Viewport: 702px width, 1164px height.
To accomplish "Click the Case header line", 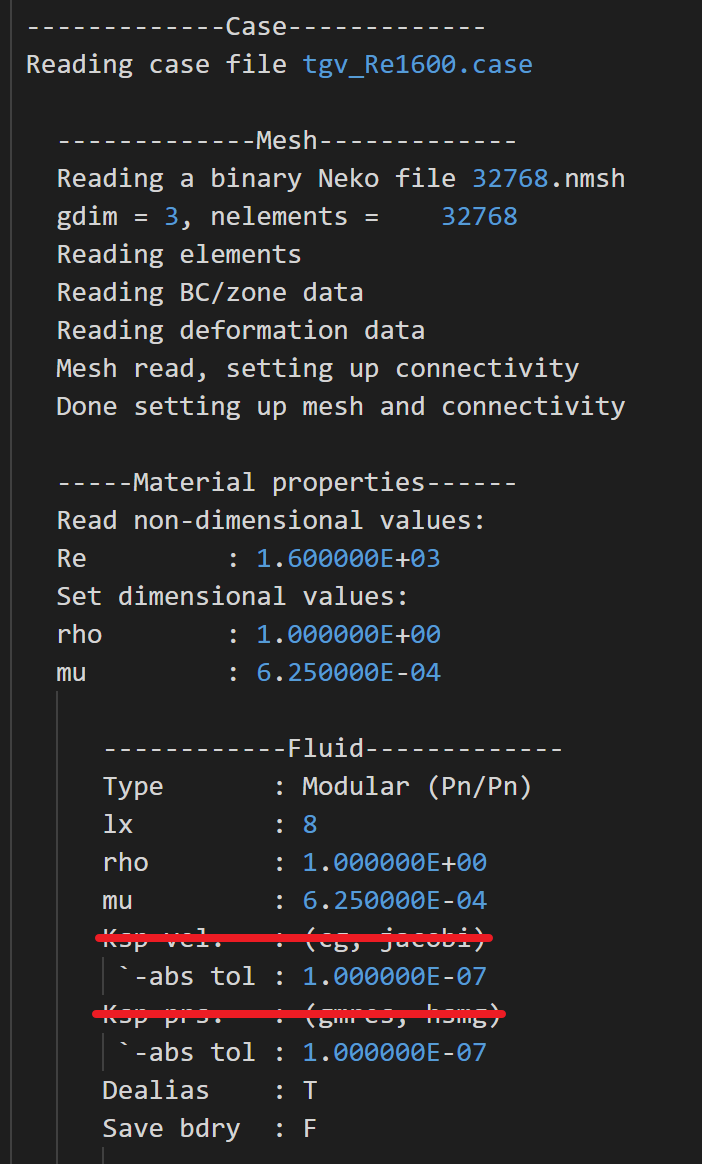I will coord(255,27).
